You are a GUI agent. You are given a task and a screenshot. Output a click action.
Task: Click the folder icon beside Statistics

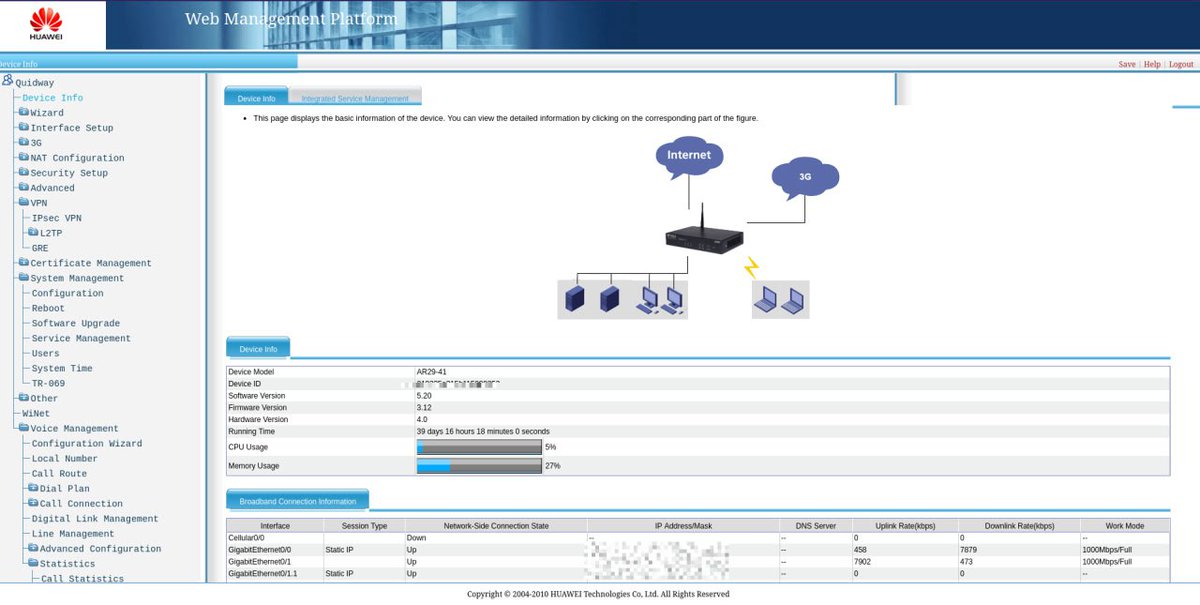[x=33, y=563]
